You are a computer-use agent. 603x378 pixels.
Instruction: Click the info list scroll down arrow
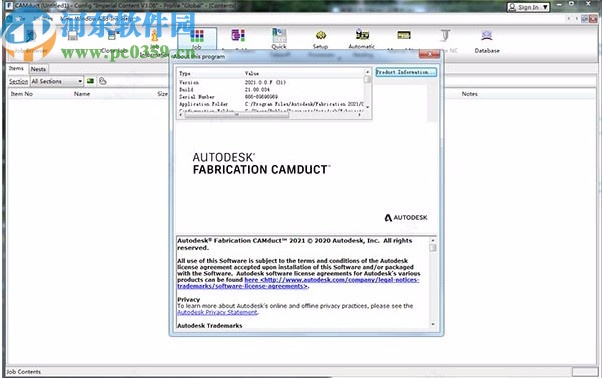pos(368,107)
